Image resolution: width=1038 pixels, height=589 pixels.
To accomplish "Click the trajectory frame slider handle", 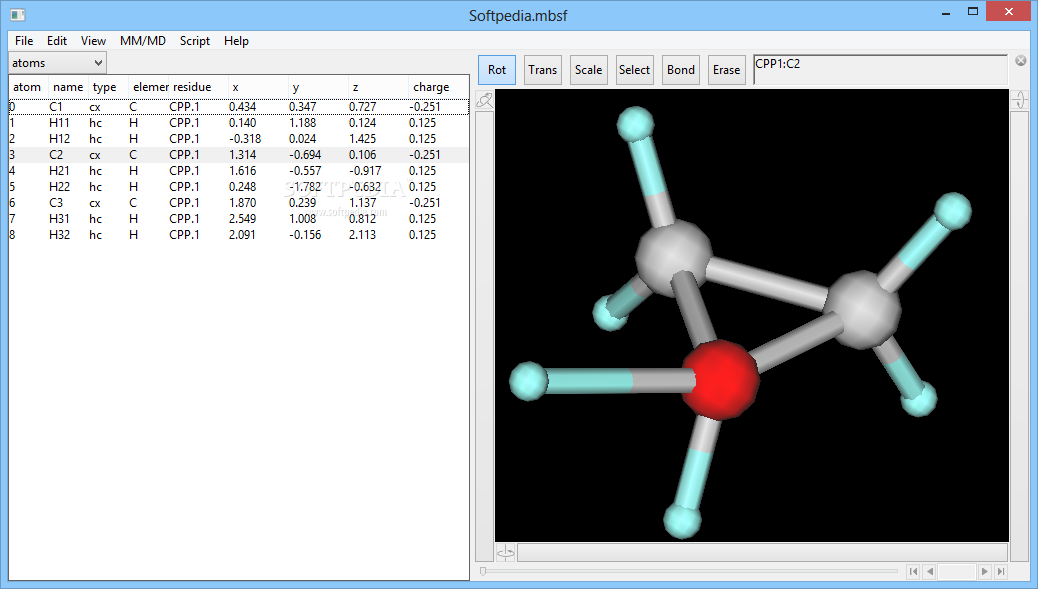I will tap(483, 571).
